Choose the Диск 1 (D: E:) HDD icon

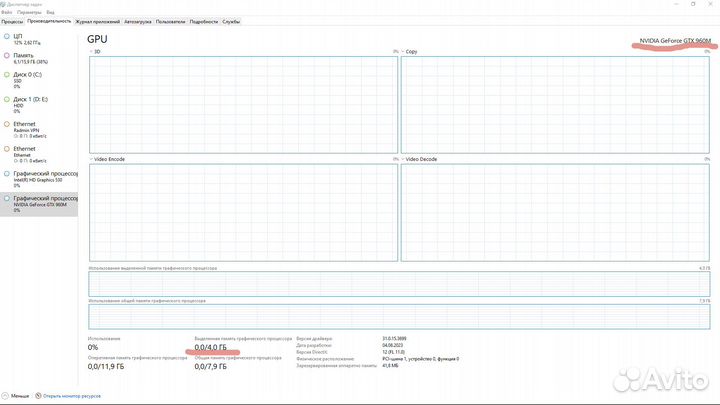(7, 100)
